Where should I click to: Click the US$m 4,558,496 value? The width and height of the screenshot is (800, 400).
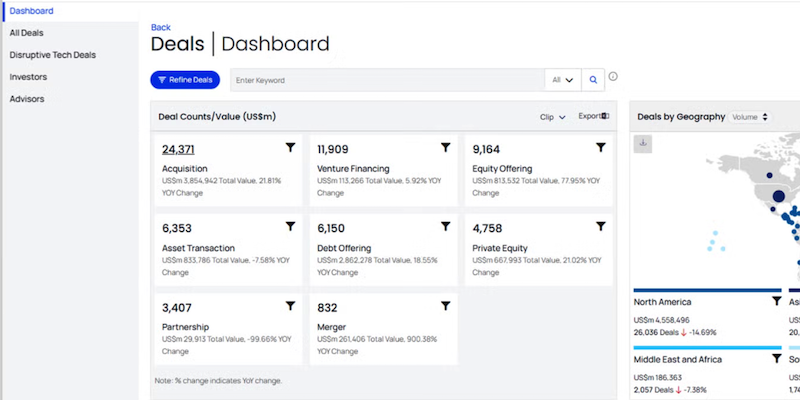(x=662, y=320)
